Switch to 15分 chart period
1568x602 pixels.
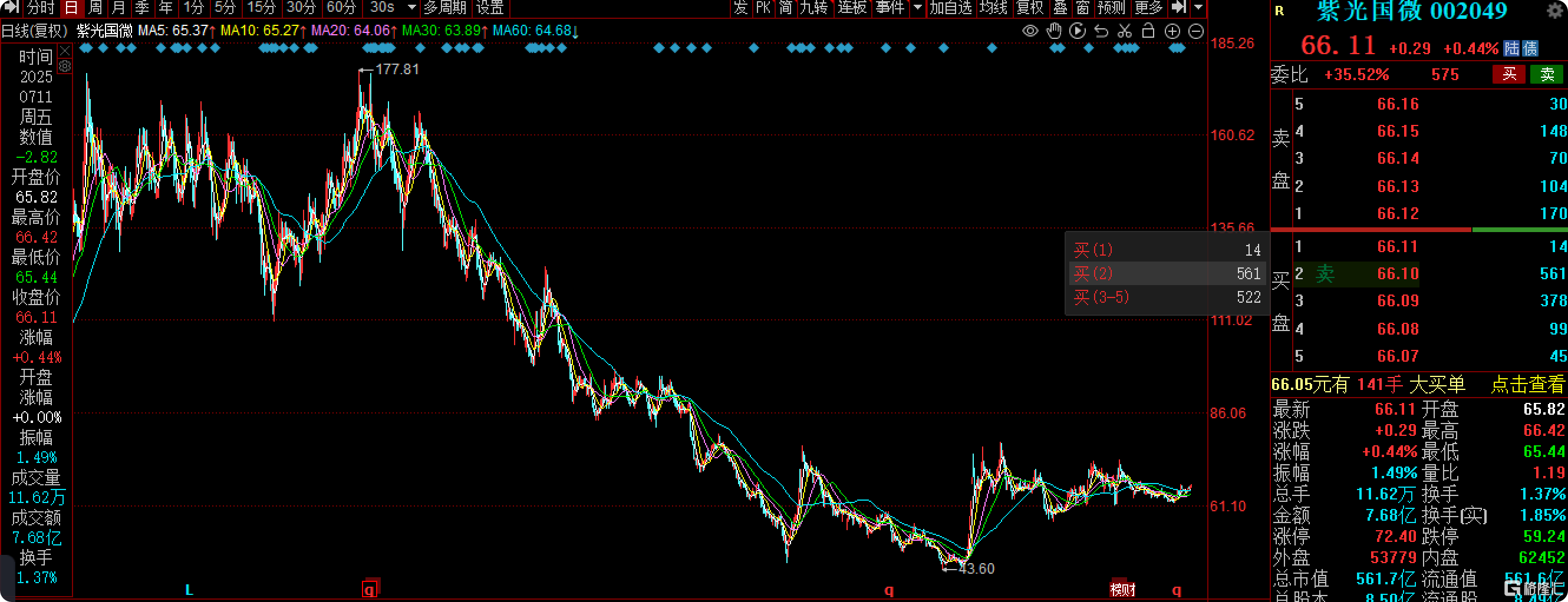coord(261,8)
